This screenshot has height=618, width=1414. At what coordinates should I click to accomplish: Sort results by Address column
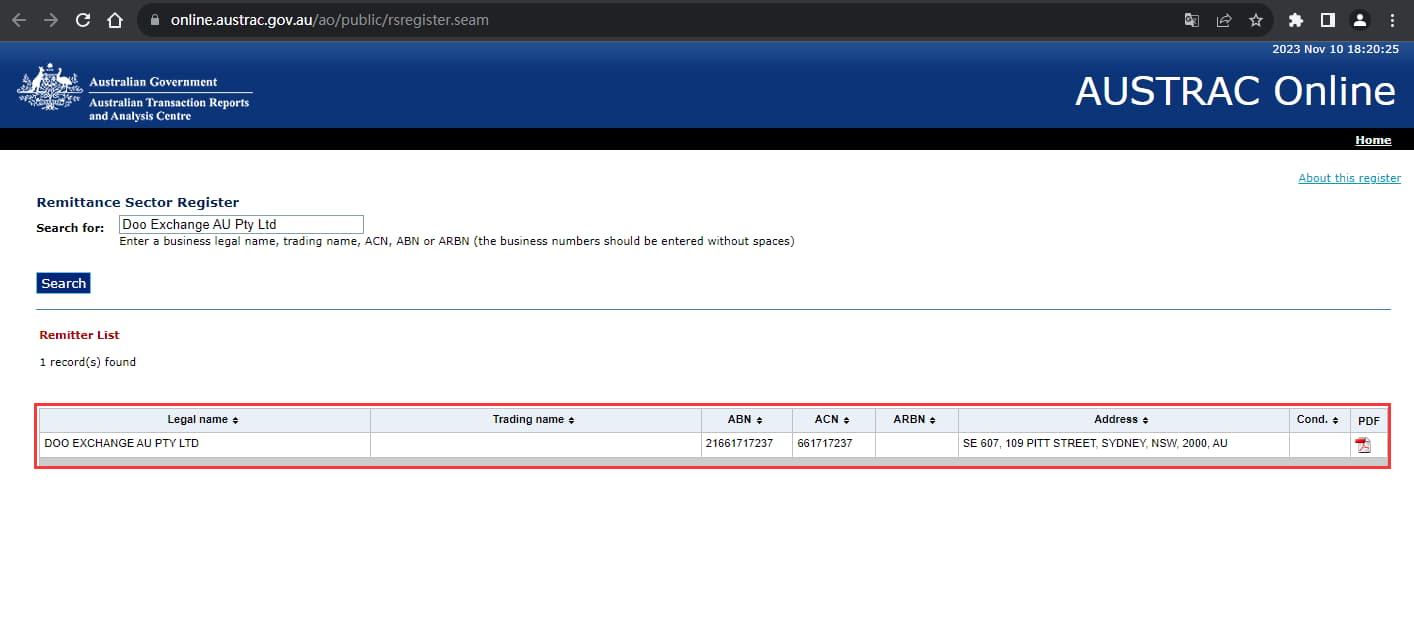tap(1122, 420)
